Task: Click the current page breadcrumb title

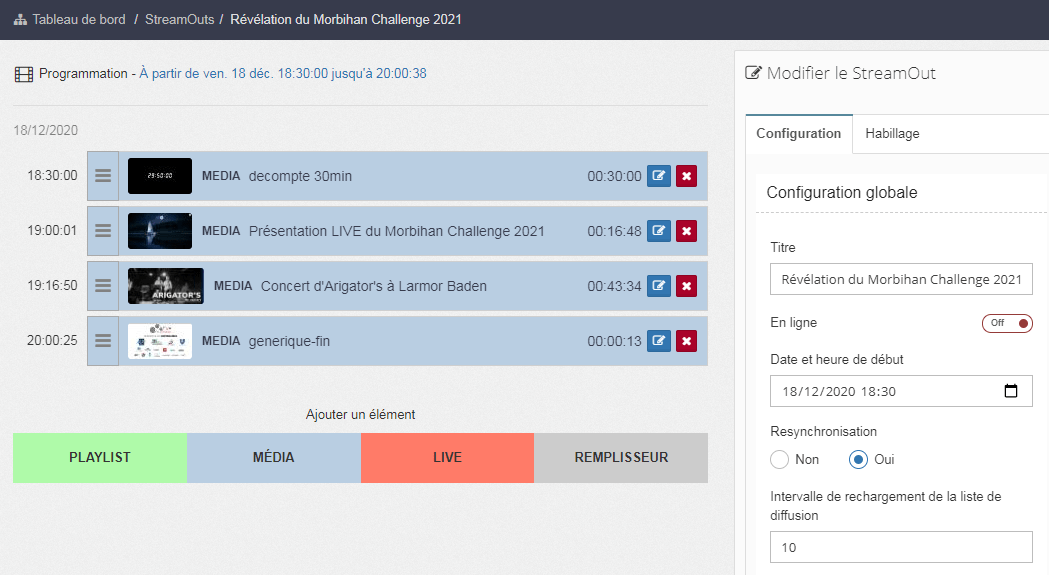Action: coord(346,19)
